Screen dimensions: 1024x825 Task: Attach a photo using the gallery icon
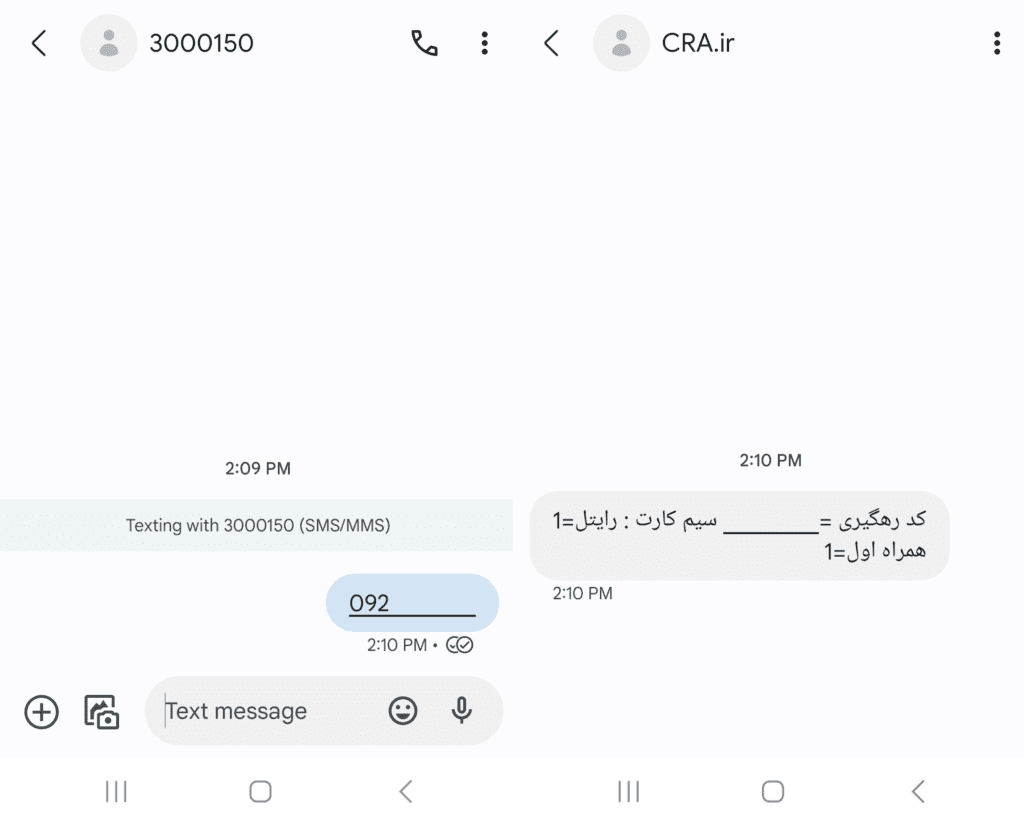(x=103, y=711)
